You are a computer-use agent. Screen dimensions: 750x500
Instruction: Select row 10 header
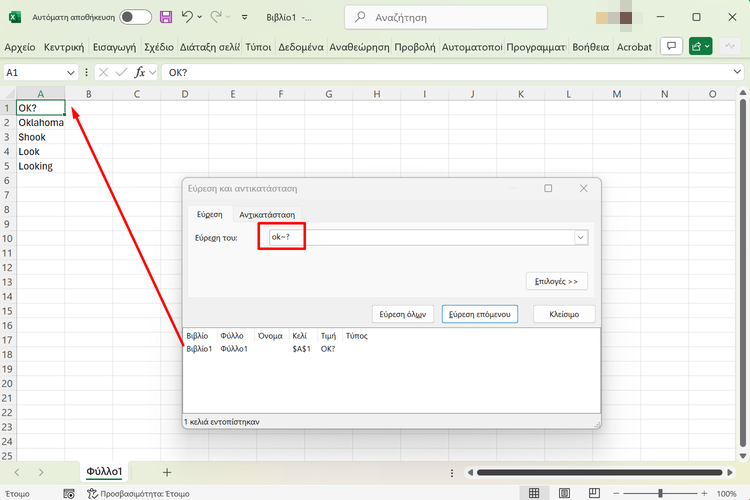pyautogui.click(x=7, y=238)
